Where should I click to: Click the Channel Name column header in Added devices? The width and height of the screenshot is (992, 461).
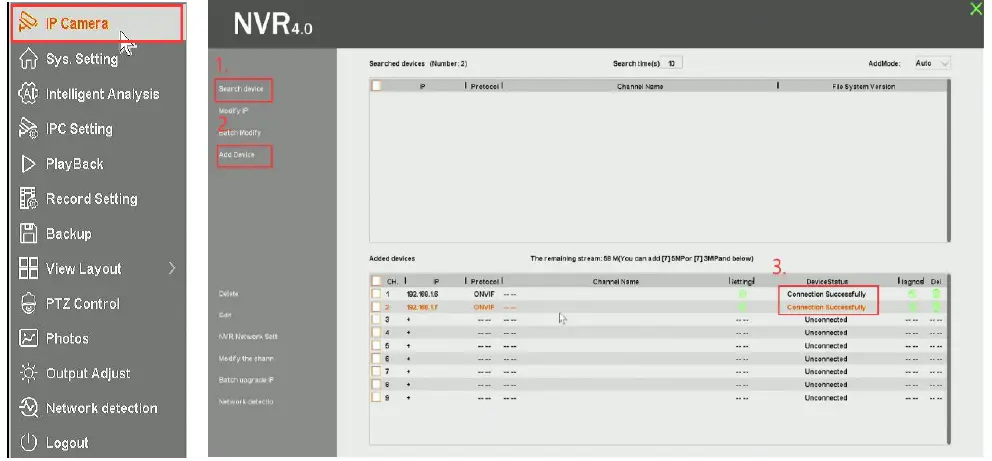coord(616,281)
